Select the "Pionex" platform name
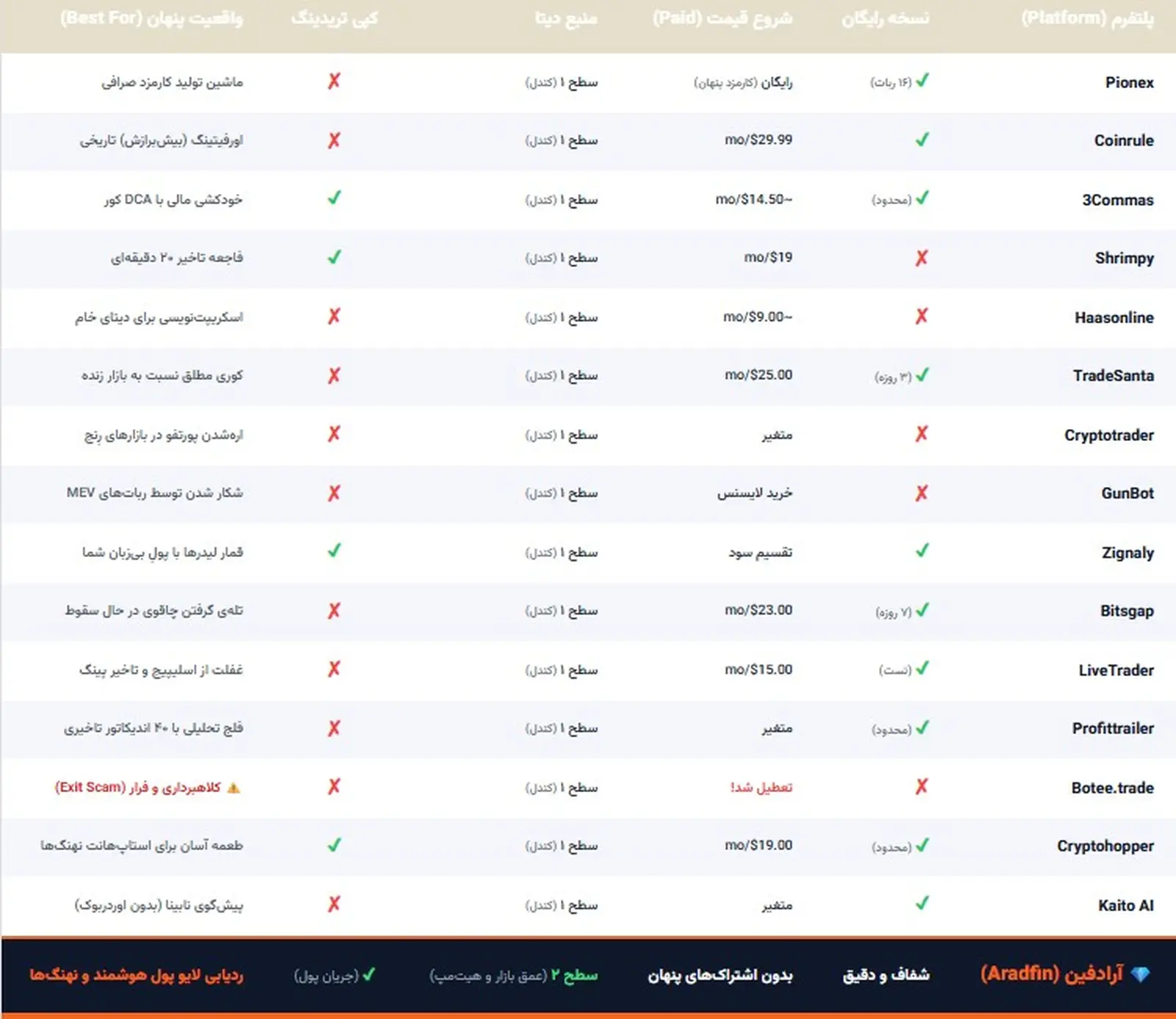Viewport: 1176px width, 1019px height. coord(1130,82)
